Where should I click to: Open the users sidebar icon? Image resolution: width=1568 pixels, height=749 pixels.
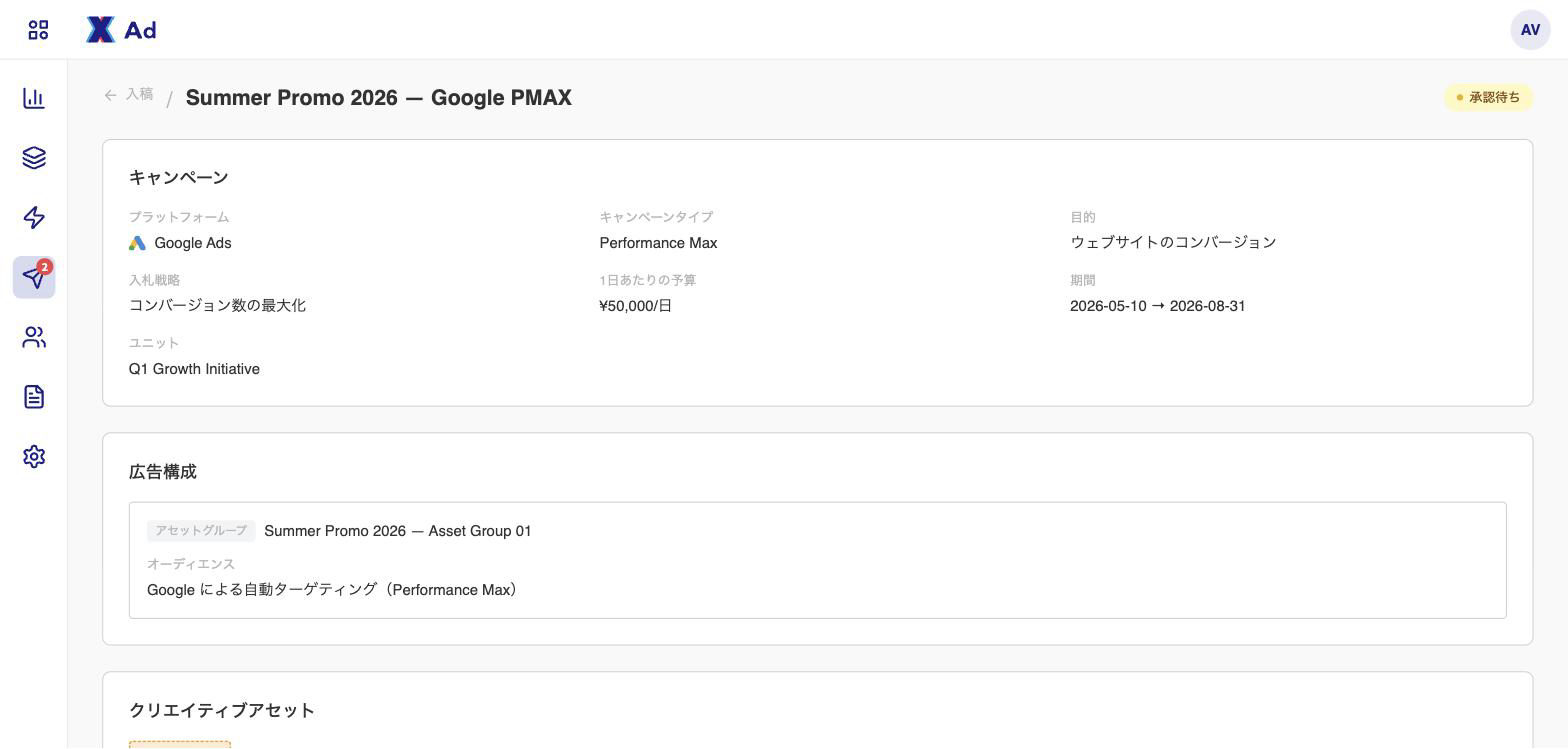point(34,337)
